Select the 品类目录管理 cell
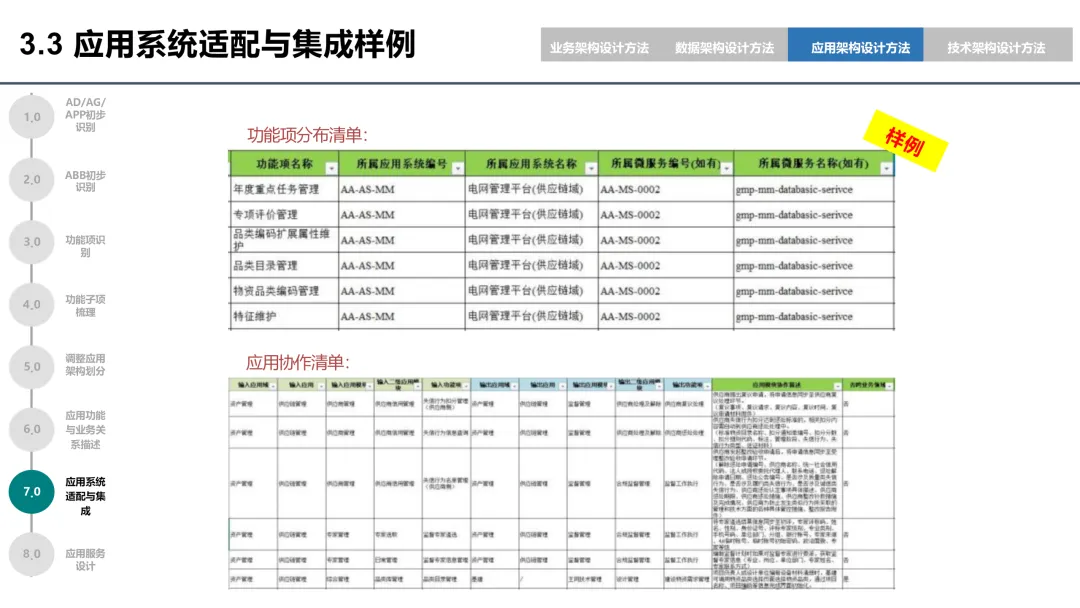 (284, 265)
